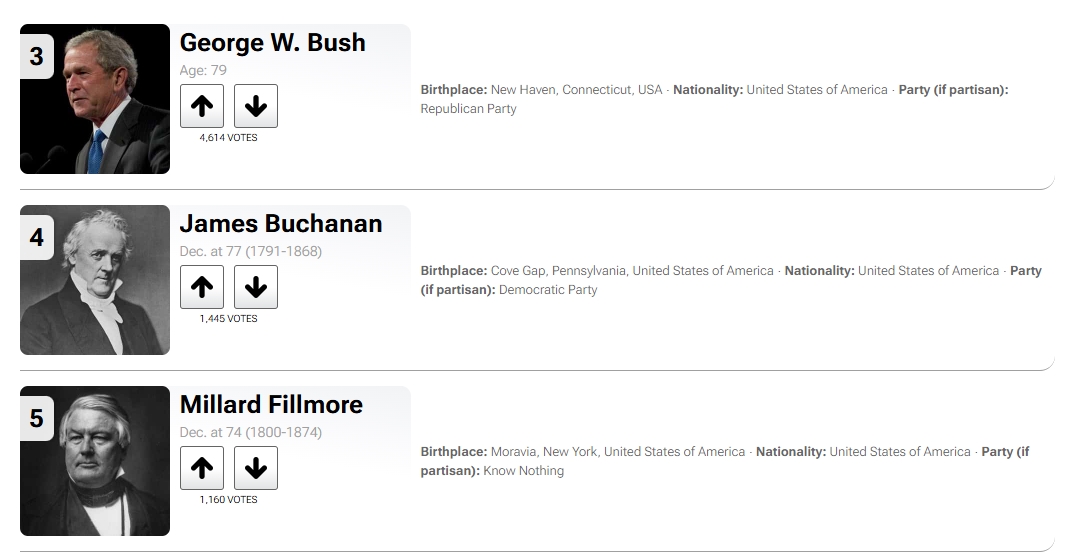
Task: Downvote James Buchanan
Action: [x=256, y=287]
